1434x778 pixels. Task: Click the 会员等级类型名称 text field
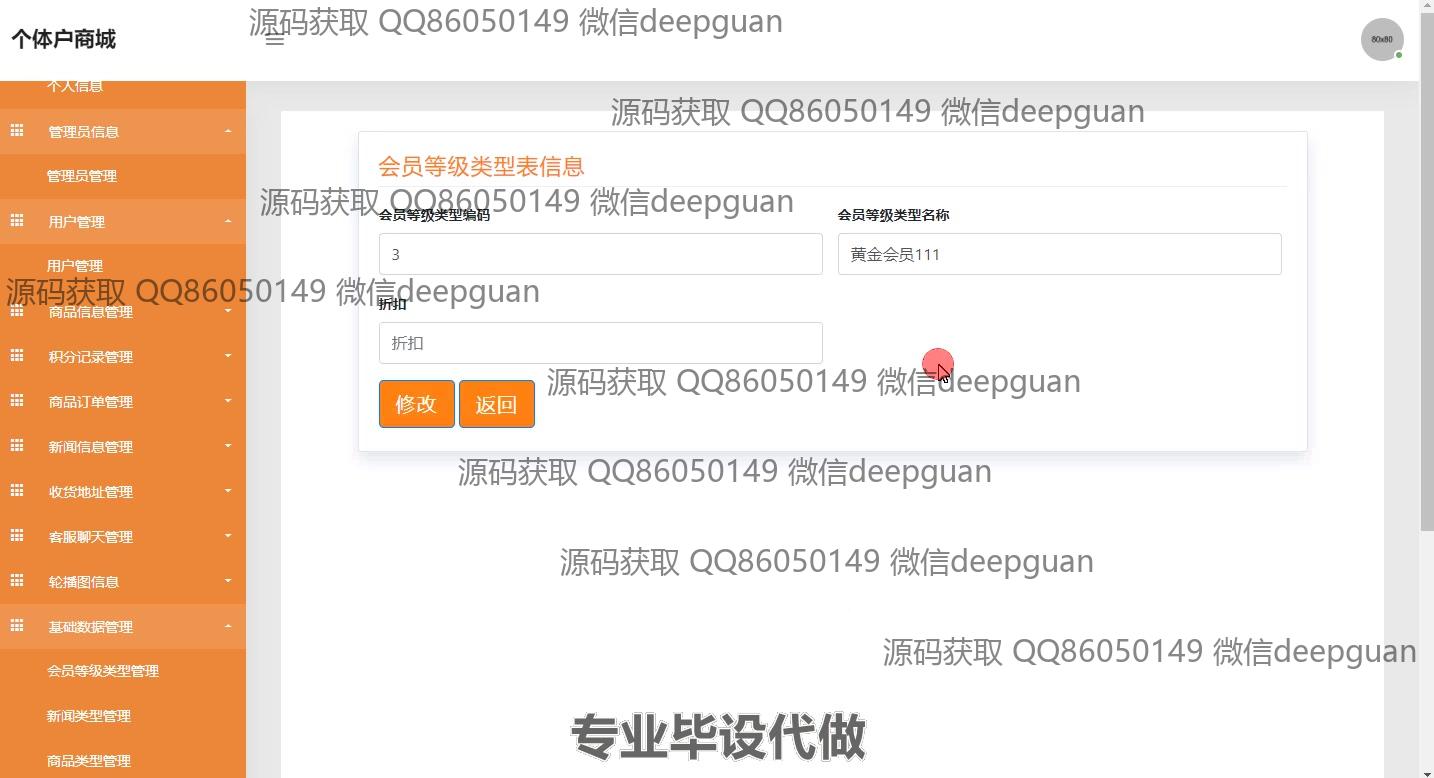1060,254
